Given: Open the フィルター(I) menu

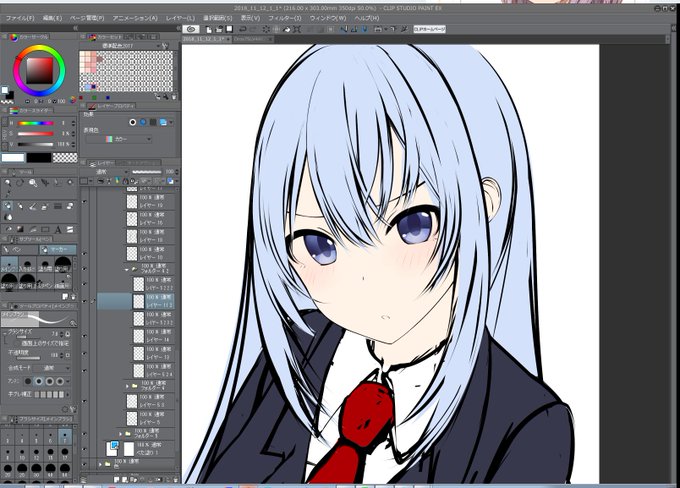Looking at the screenshot, I should click(284, 18).
